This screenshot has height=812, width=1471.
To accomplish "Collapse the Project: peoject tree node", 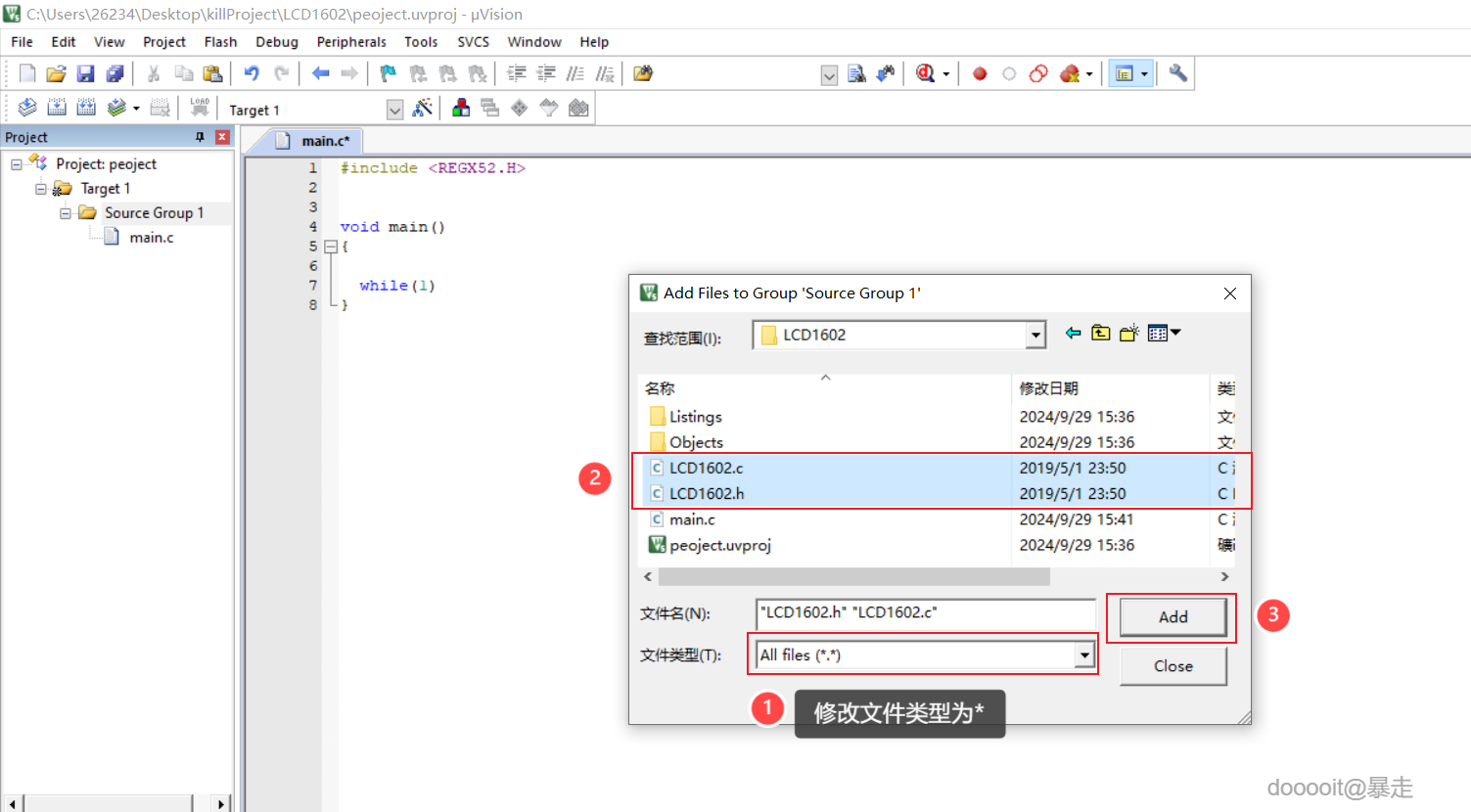I will [17, 164].
